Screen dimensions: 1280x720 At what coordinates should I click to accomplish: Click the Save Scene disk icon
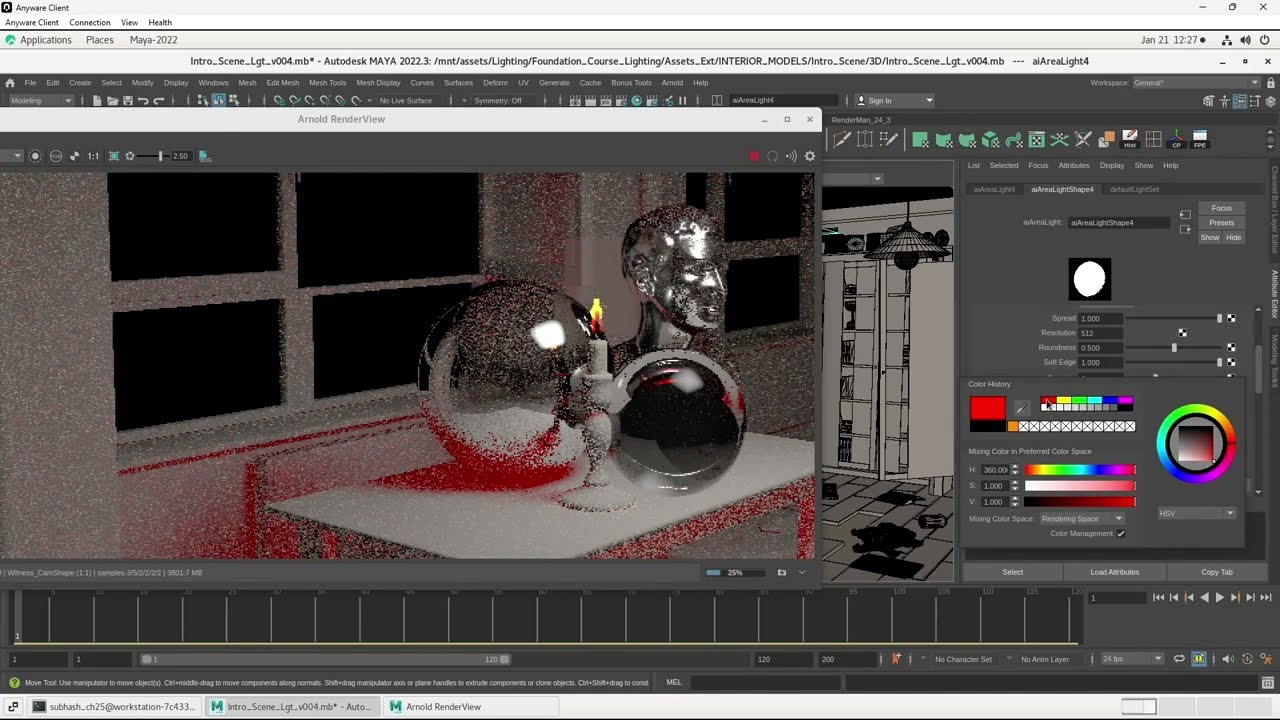(x=127, y=100)
